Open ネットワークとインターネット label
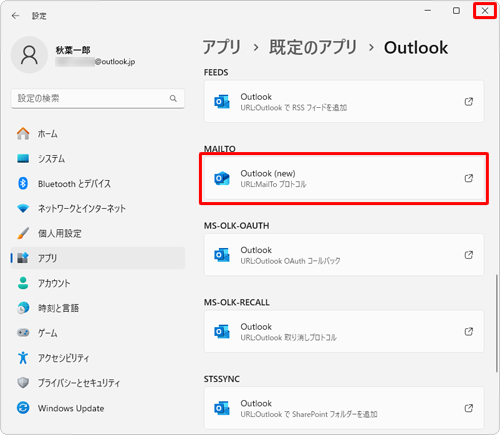The image size is (500, 435). pyautogui.click(x=82, y=209)
